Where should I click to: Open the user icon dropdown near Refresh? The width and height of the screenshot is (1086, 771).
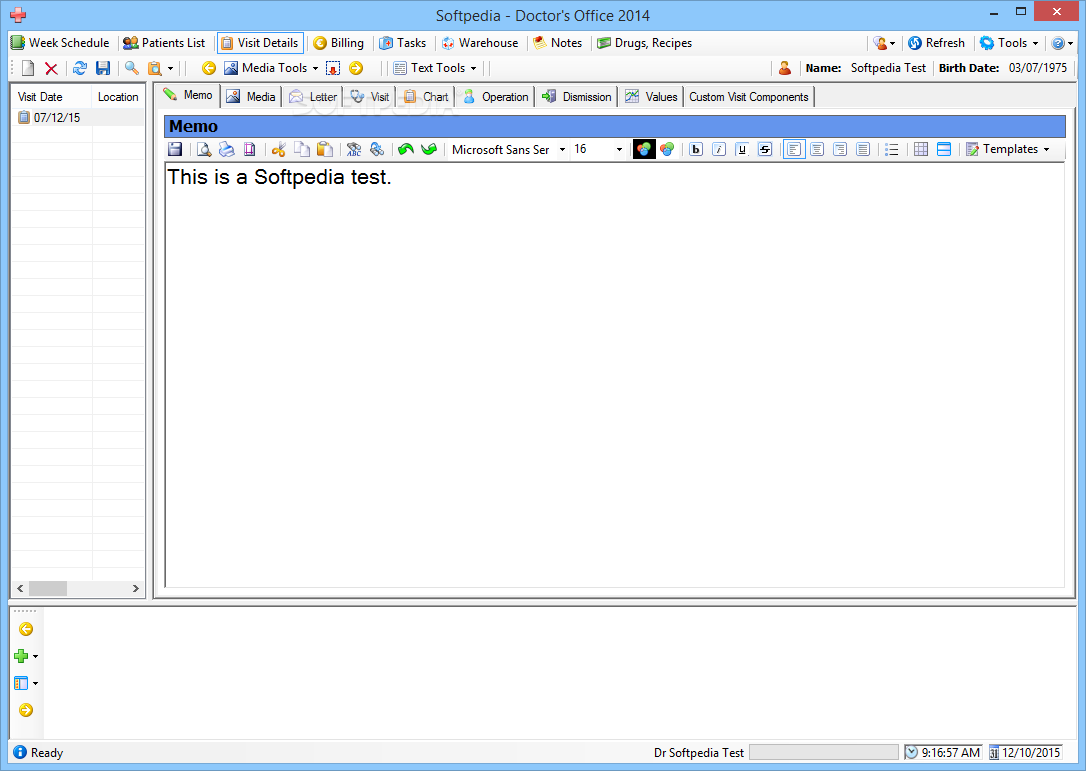884,43
